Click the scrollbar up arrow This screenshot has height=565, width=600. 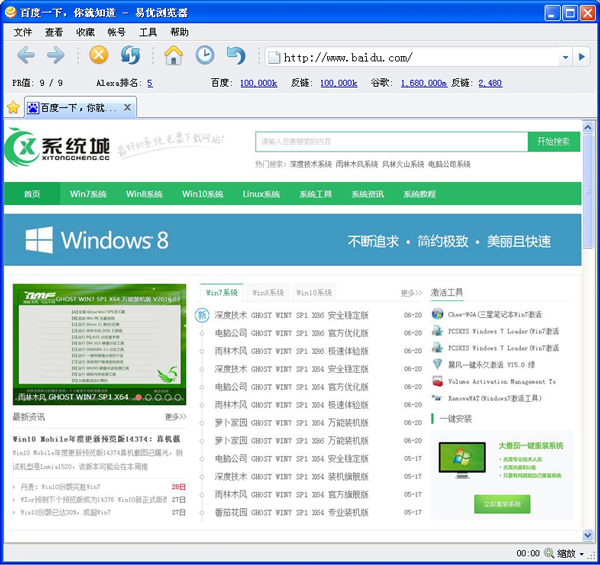click(588, 127)
